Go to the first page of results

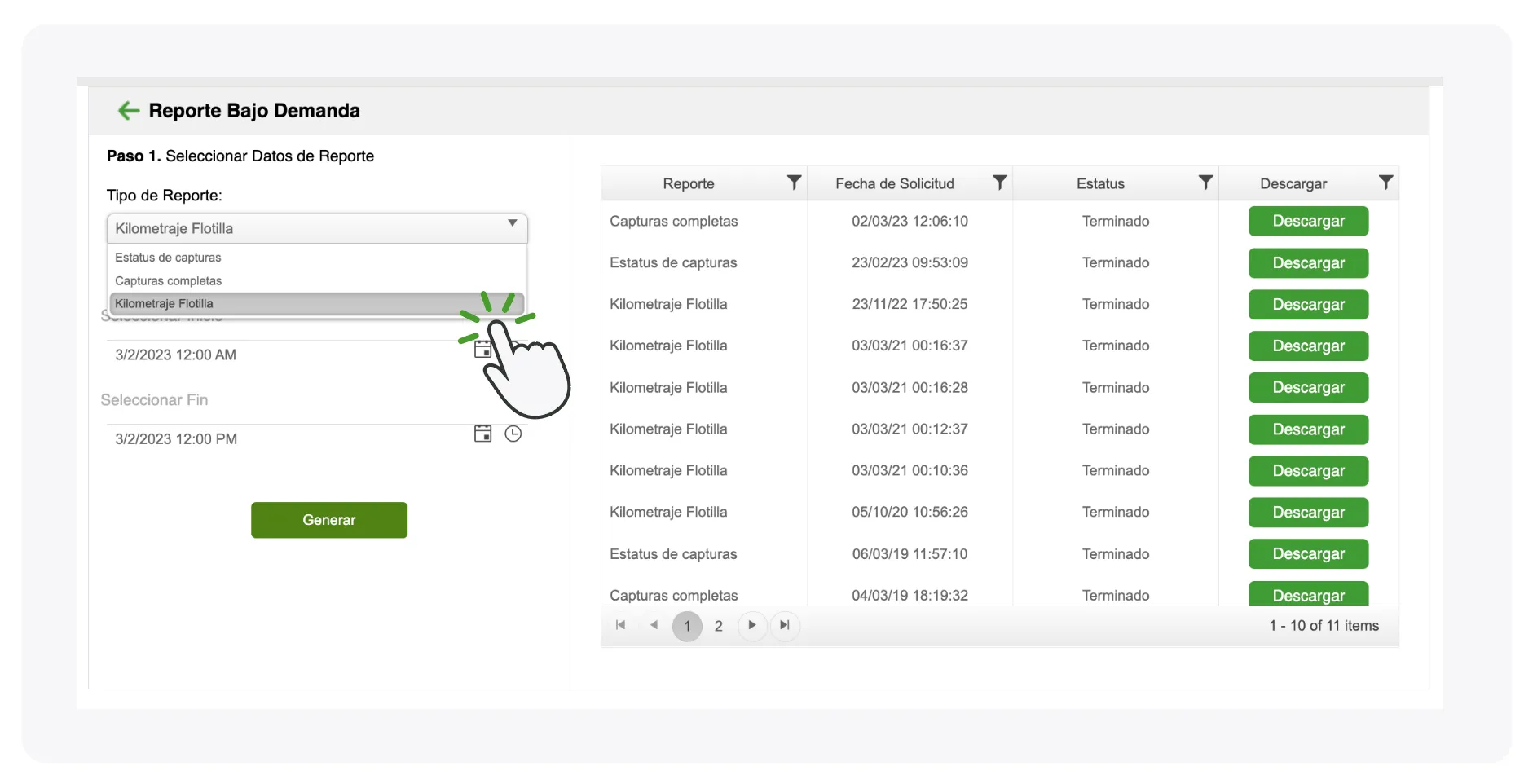click(621, 625)
